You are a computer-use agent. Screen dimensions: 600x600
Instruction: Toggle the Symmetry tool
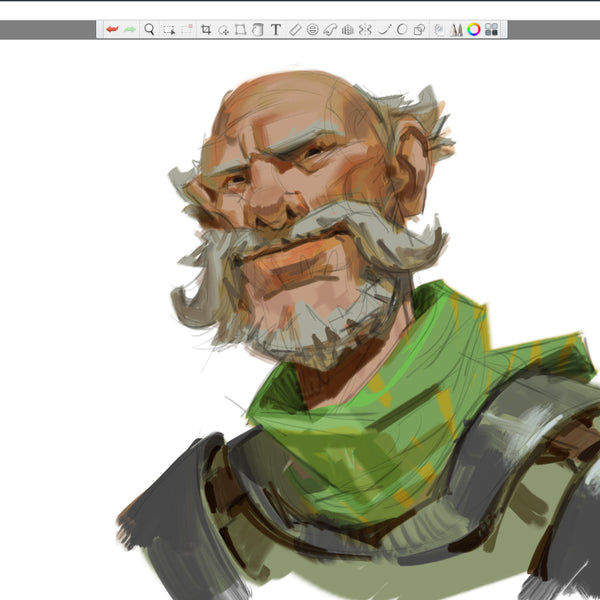pos(365,30)
